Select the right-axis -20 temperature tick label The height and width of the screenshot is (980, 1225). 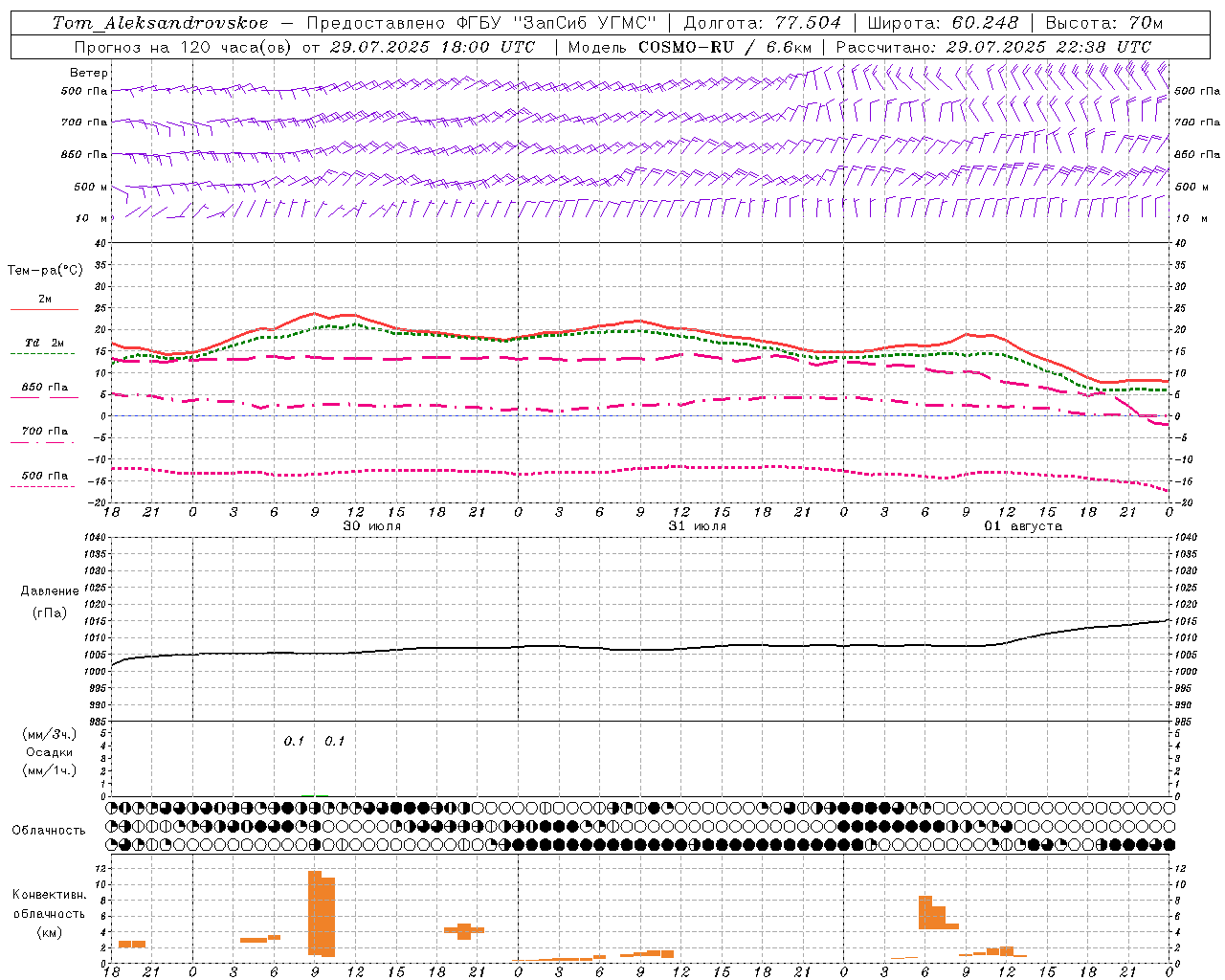click(x=1182, y=503)
